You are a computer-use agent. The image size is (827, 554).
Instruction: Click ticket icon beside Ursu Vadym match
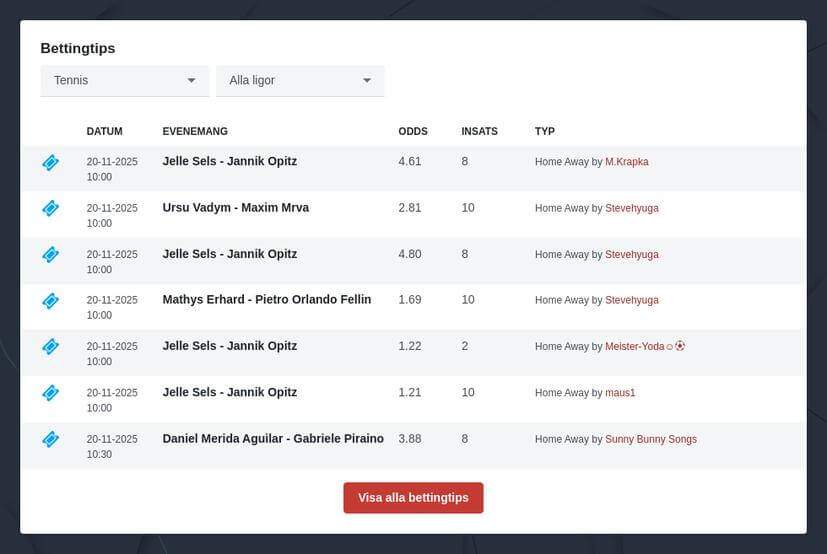50,208
